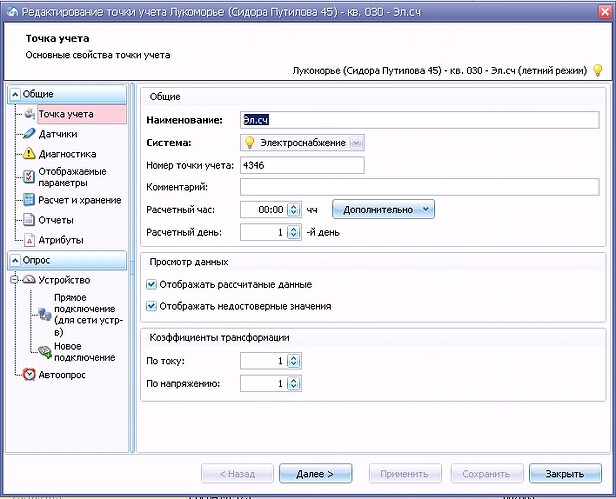Click the Применить button
Image resolution: width=616 pixels, height=499 pixels.
tap(405, 474)
